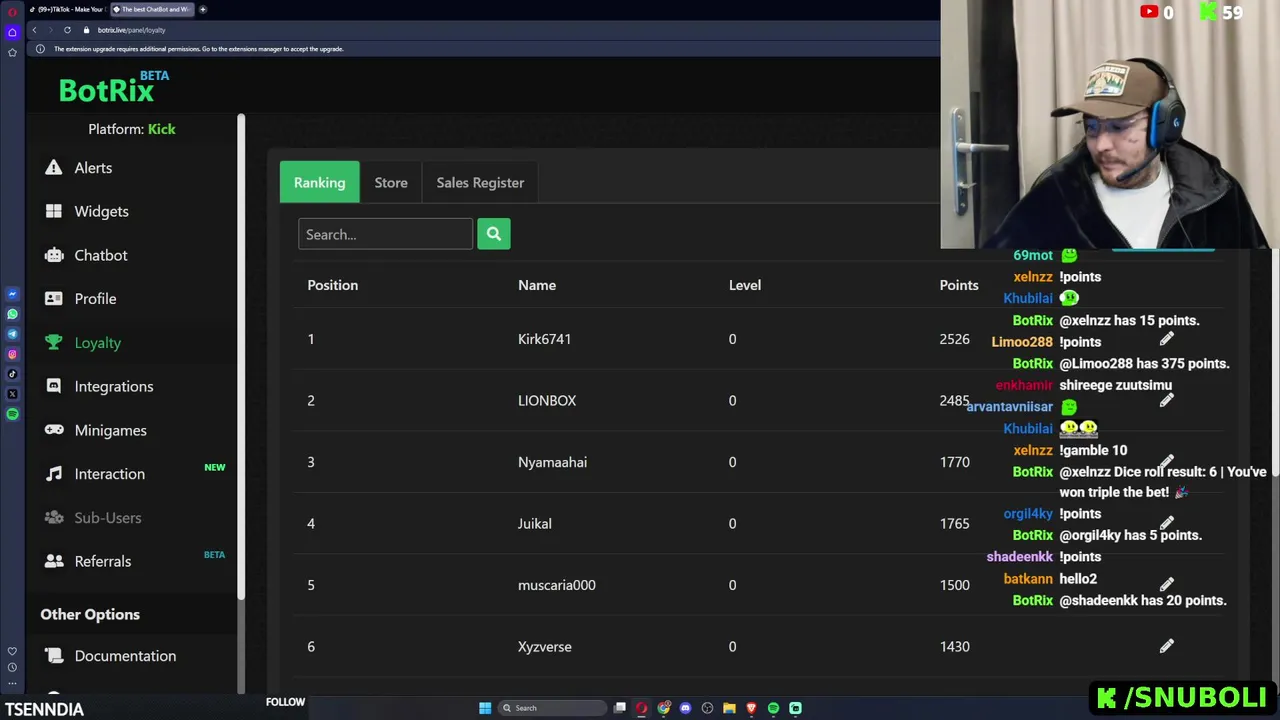Open Spotify from the taskbar

(x=773, y=708)
